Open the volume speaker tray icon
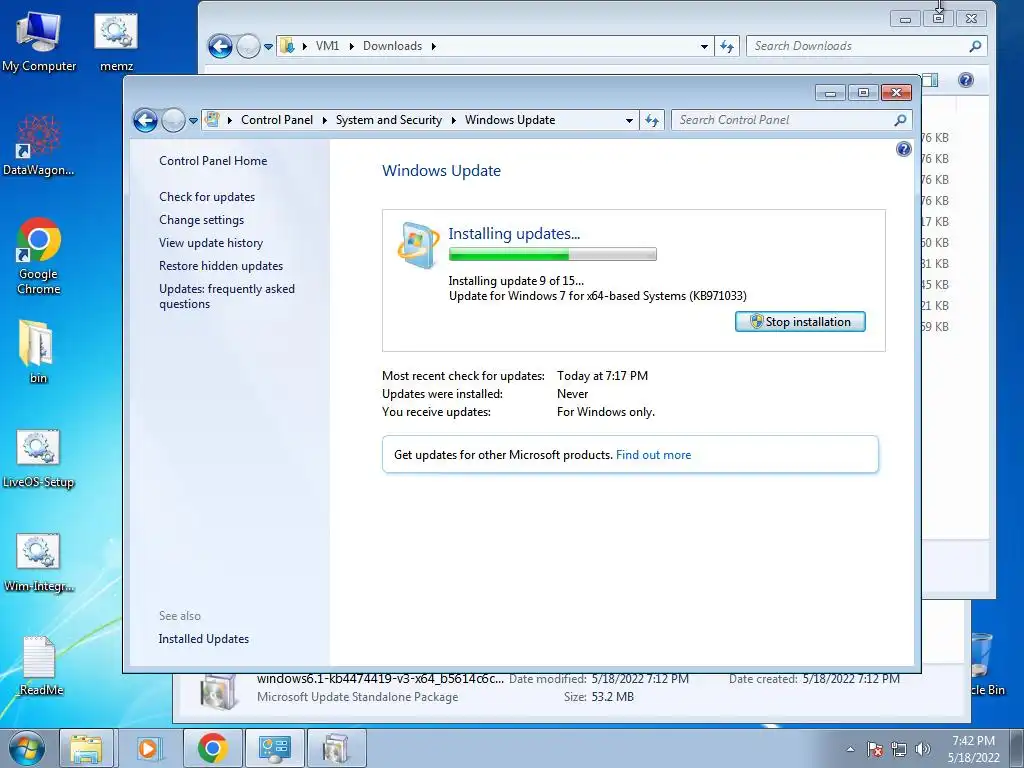The width and height of the screenshot is (1024, 768). [x=923, y=749]
